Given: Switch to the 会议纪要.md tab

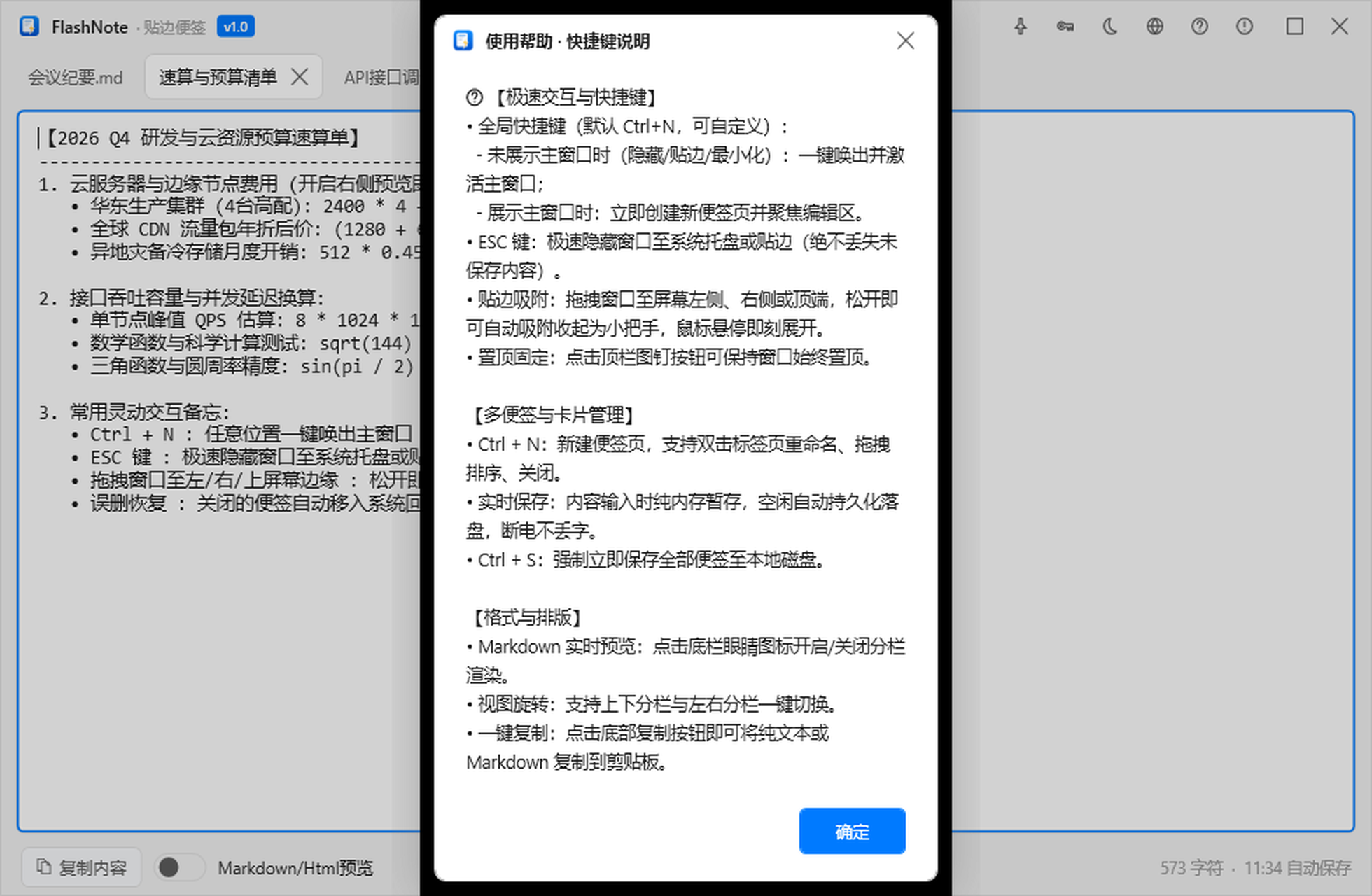Looking at the screenshot, I should (76, 77).
